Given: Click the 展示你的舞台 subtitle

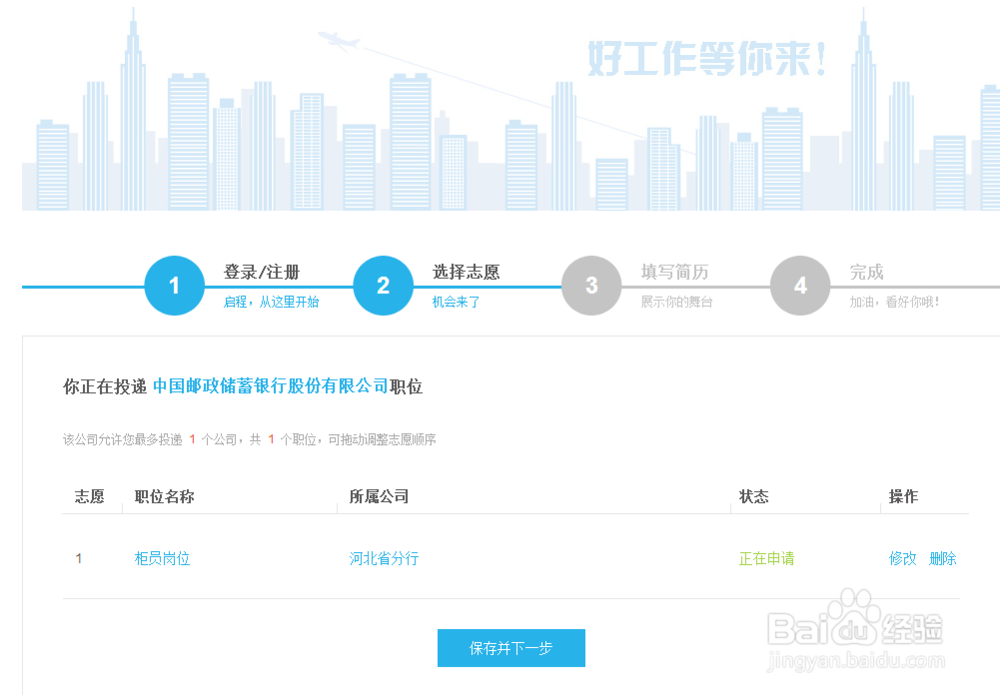Looking at the screenshot, I should (676, 302).
